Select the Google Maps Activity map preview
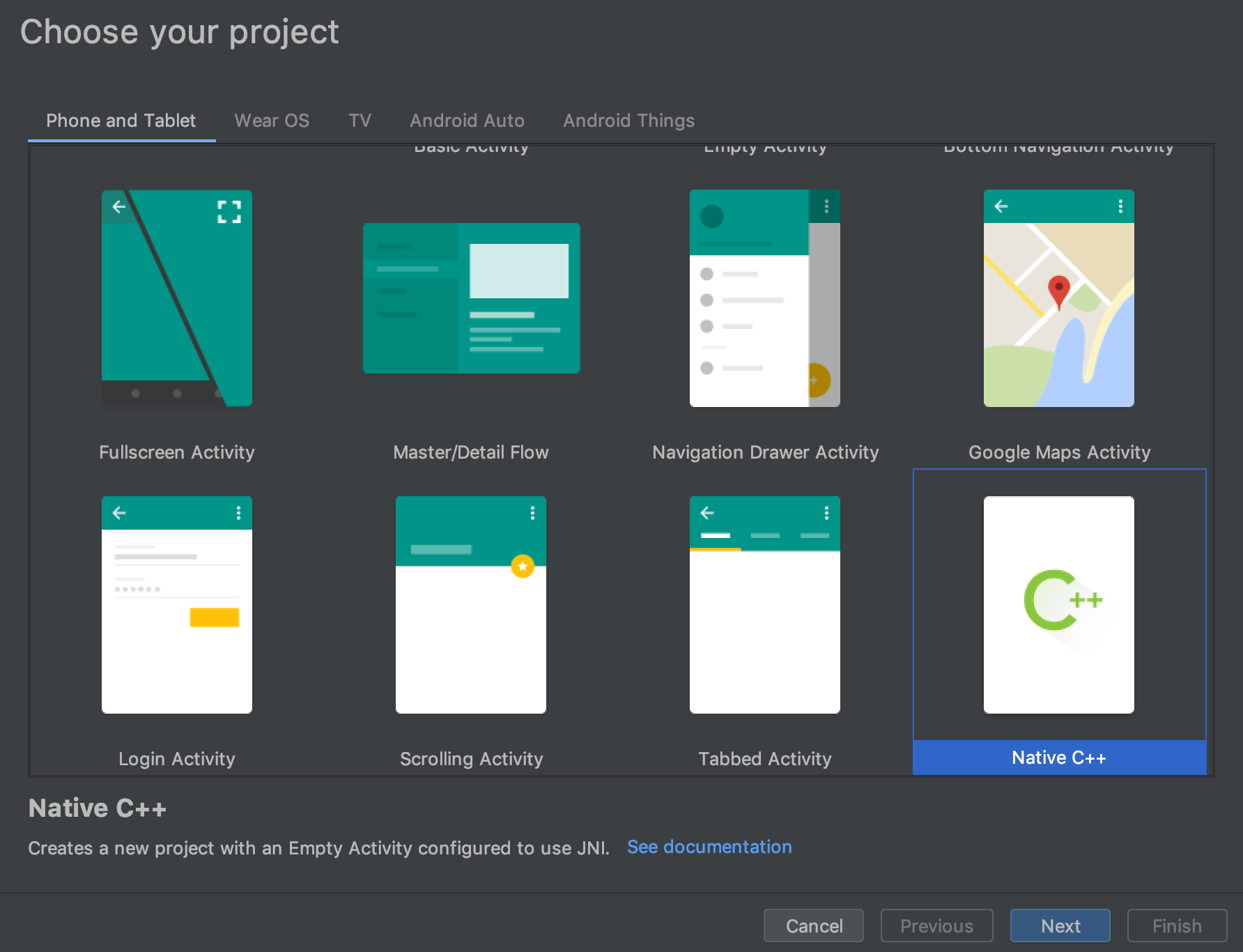The width and height of the screenshot is (1243, 952). 1059,298
